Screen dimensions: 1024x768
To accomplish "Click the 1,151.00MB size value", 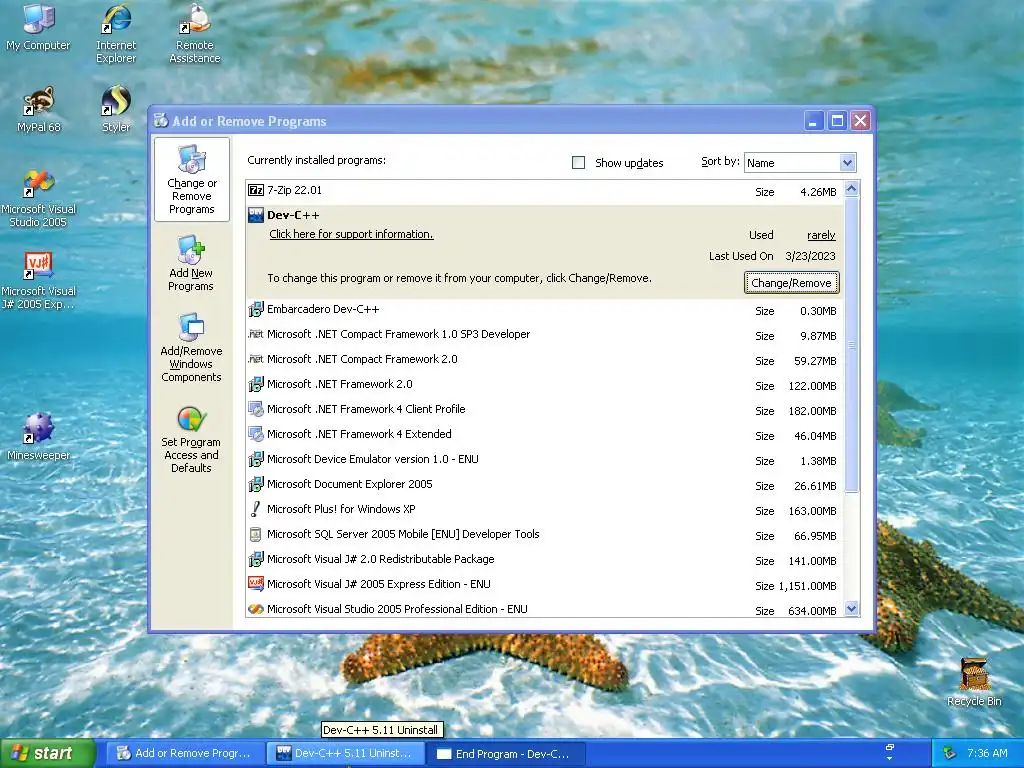I will coord(807,586).
